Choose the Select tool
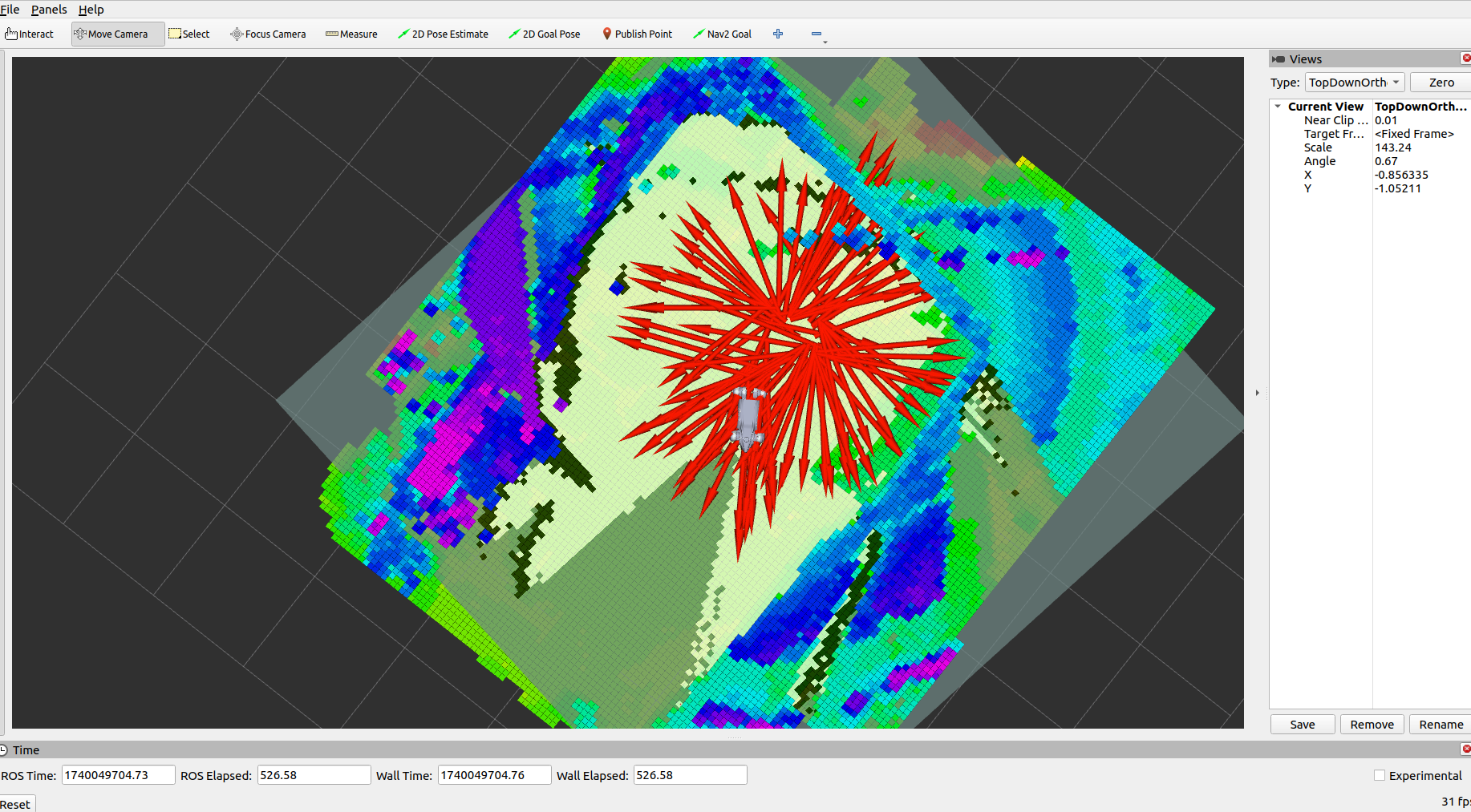 click(x=189, y=34)
